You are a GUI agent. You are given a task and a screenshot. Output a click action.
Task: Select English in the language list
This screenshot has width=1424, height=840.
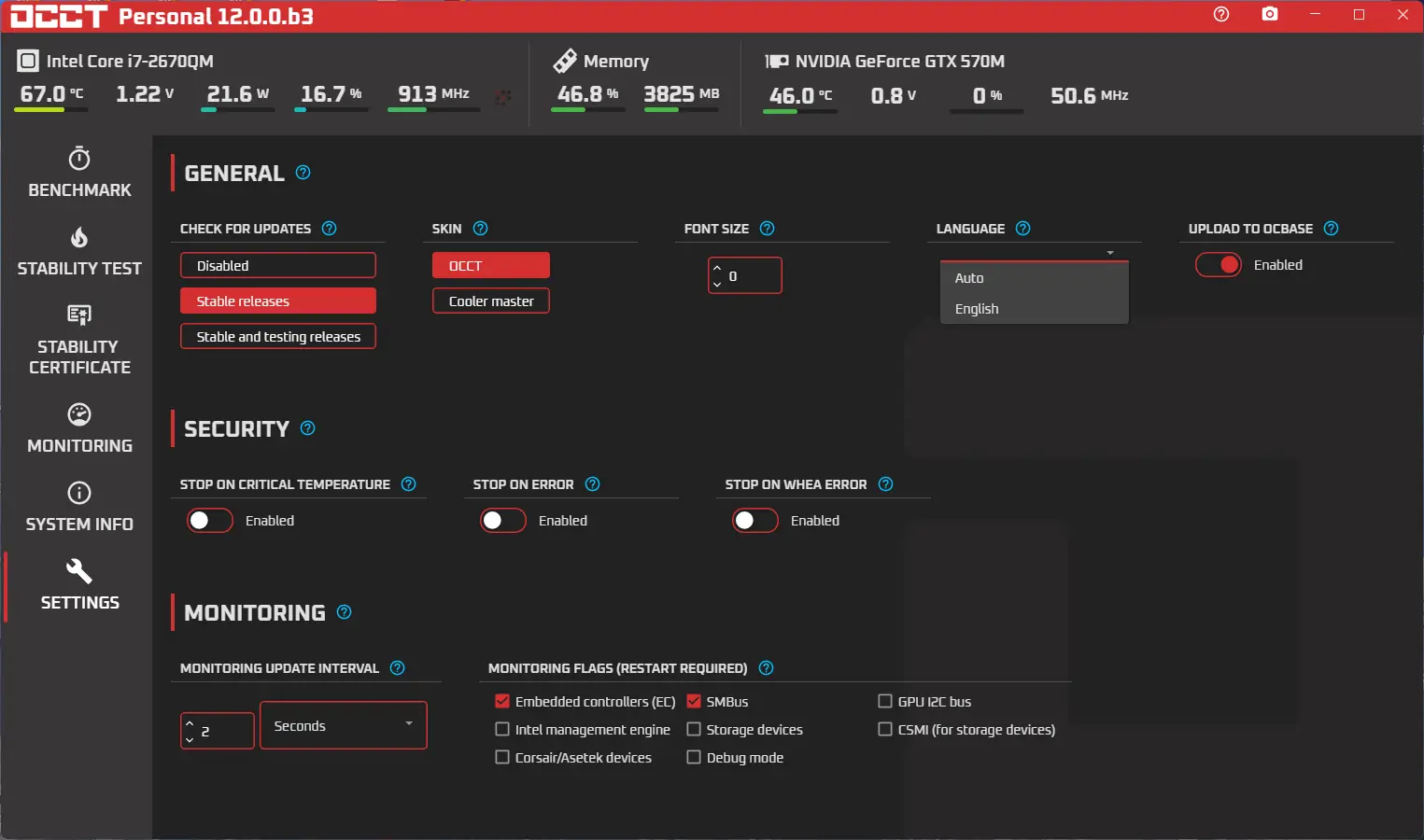point(1035,309)
